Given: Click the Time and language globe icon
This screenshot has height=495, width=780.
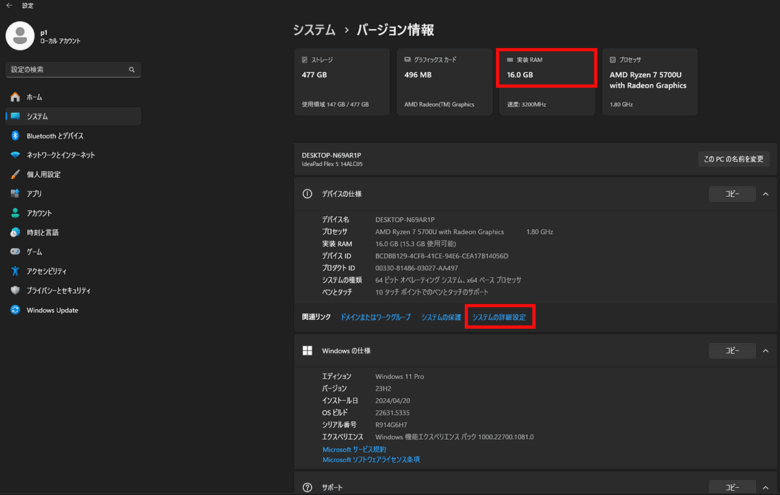Looking at the screenshot, I should (x=15, y=232).
